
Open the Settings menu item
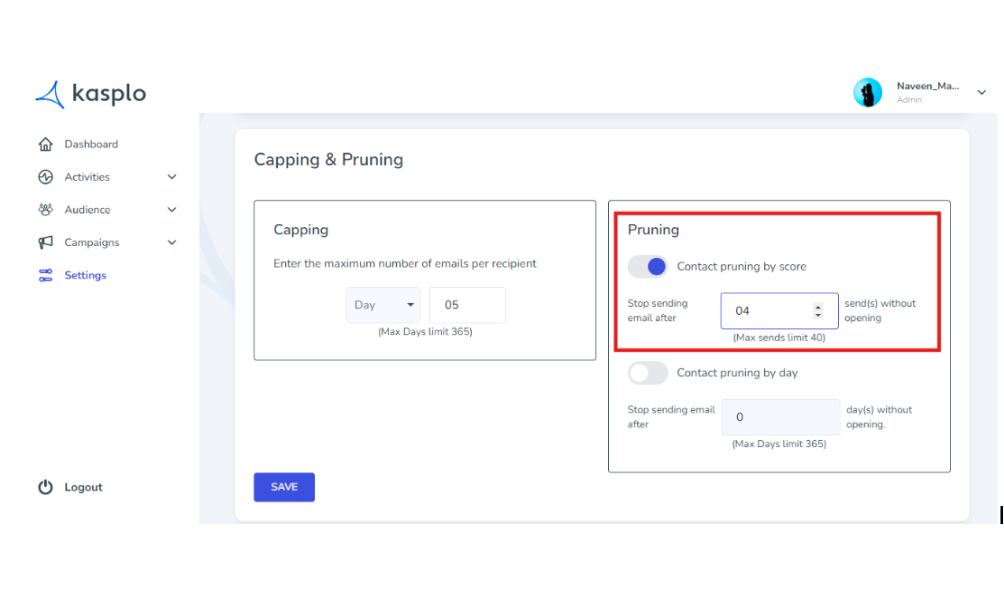[85, 275]
